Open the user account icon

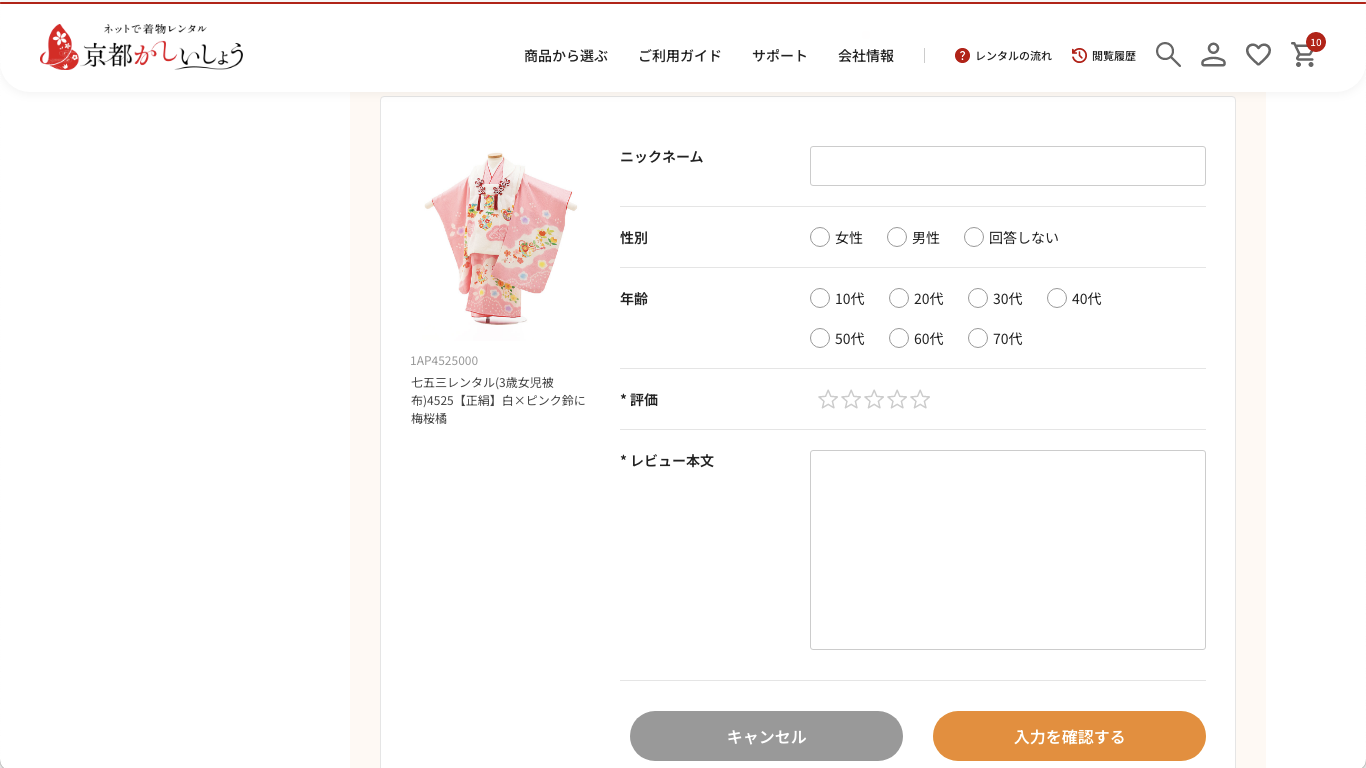(x=1213, y=55)
